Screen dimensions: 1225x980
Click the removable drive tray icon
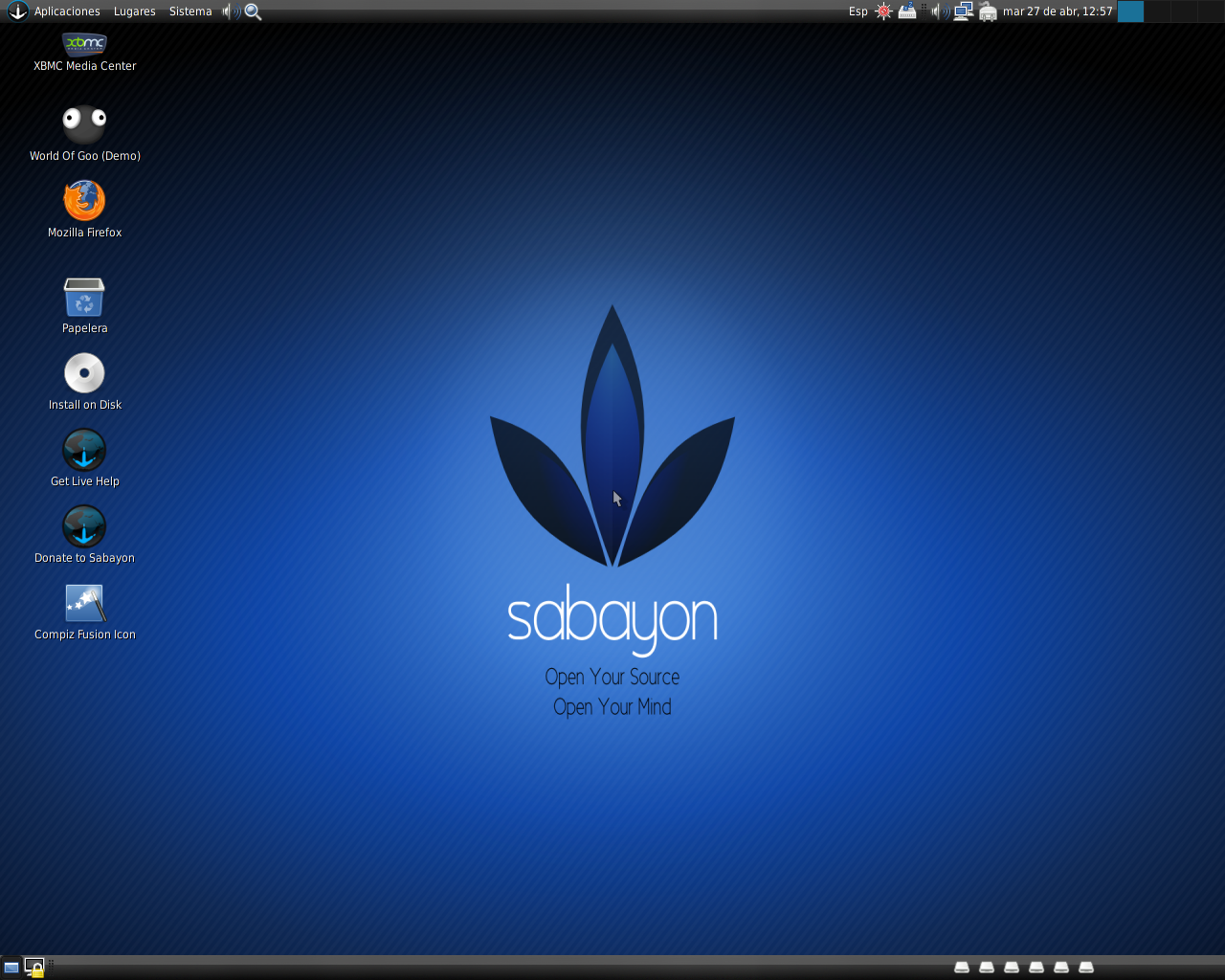pyautogui.click(x=989, y=11)
